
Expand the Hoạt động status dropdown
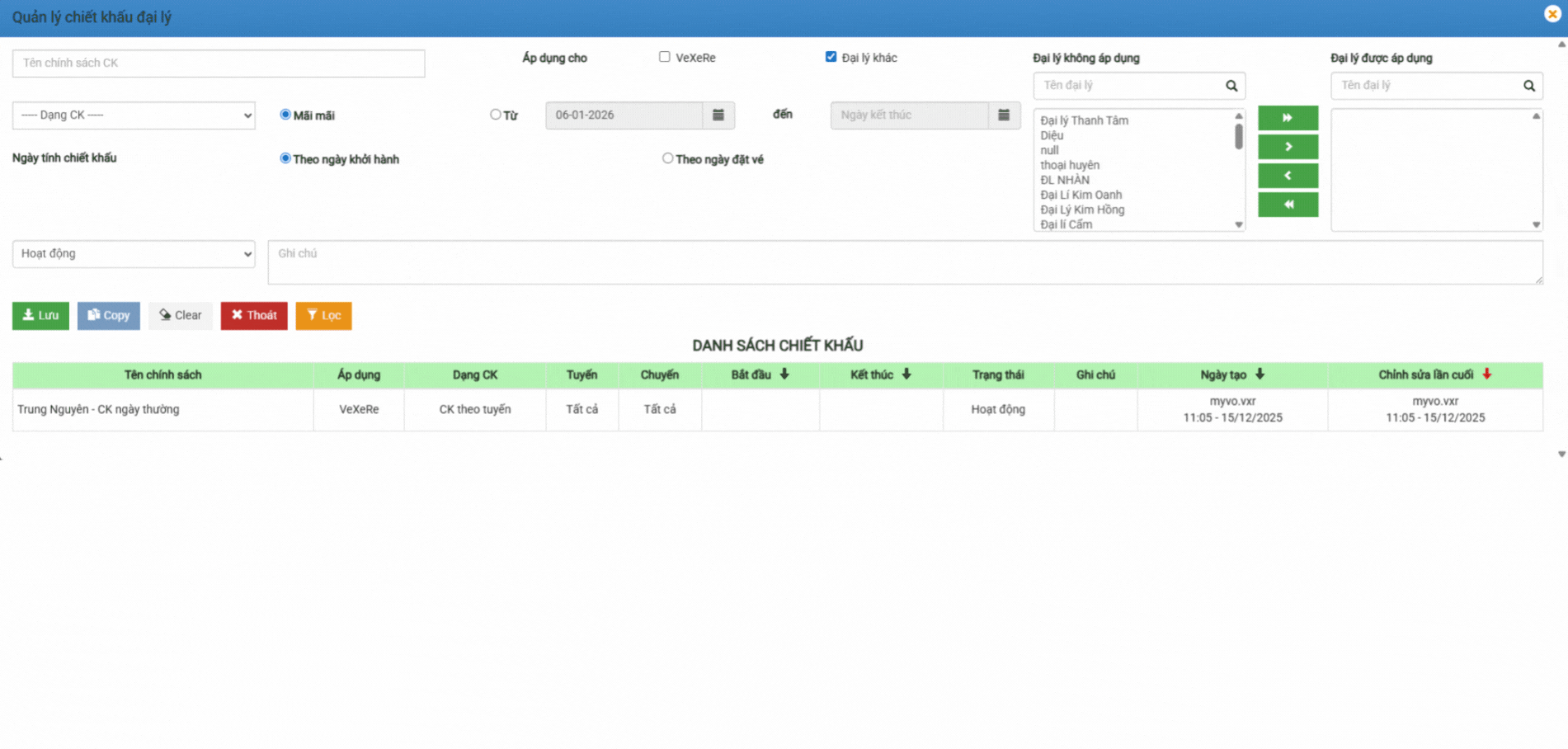point(134,254)
